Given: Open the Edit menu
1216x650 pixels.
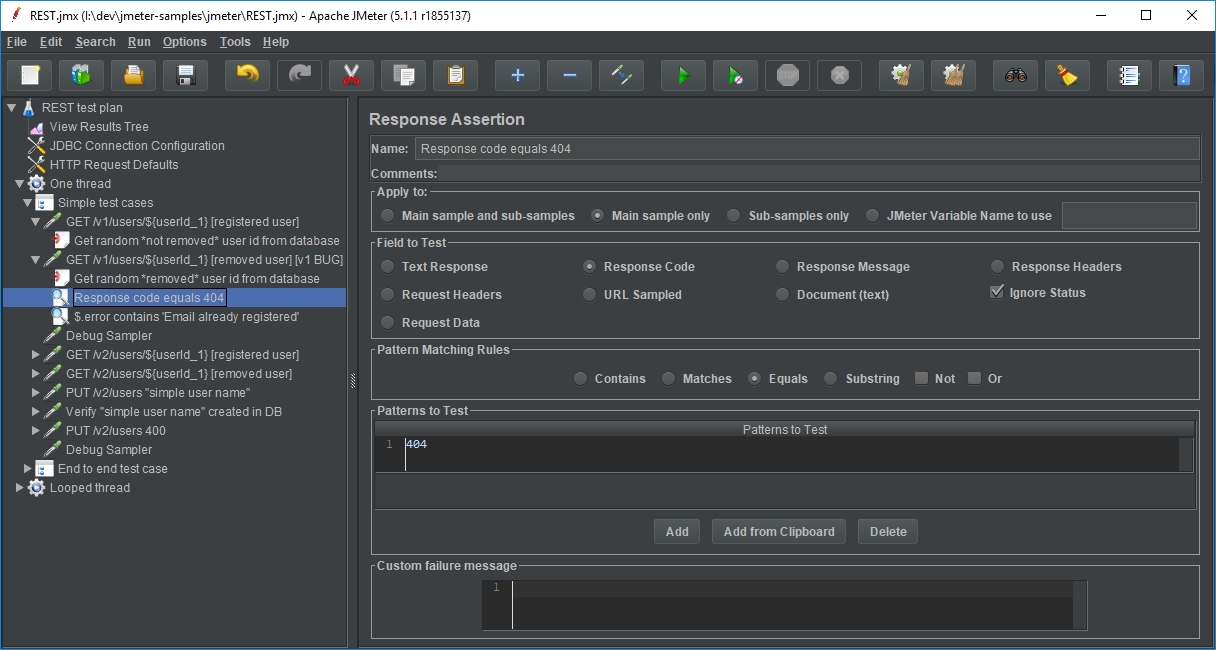Looking at the screenshot, I should [51, 42].
